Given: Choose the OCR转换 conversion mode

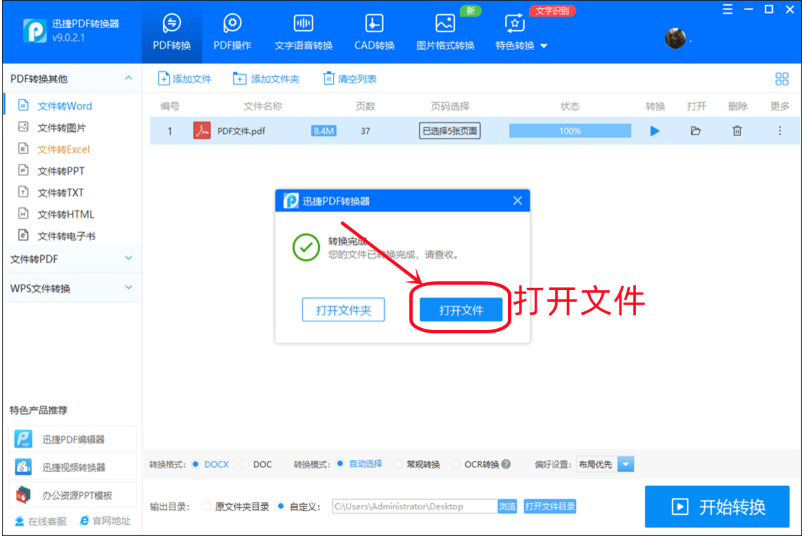Looking at the screenshot, I should tap(457, 464).
